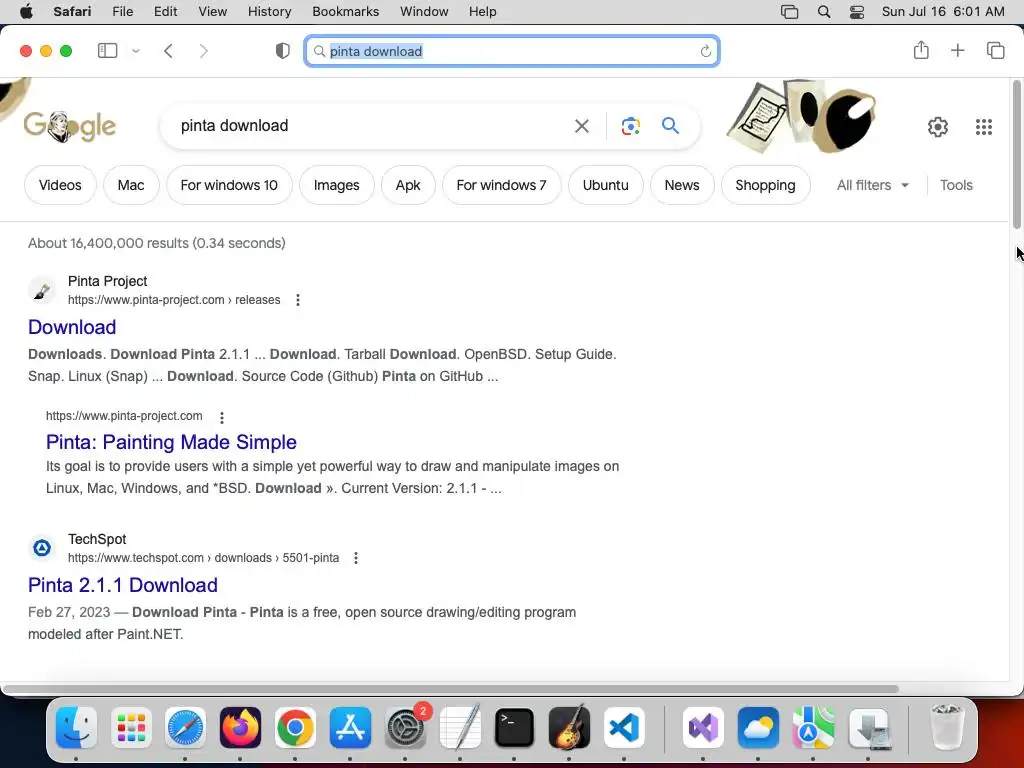
Task: Clear the Google search box with X
Action: [581, 125]
